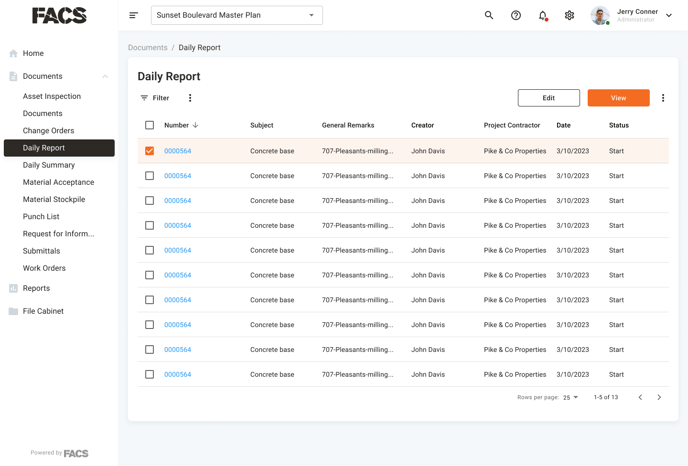
Task: Open Punch List in the sidebar
Action: point(41,216)
